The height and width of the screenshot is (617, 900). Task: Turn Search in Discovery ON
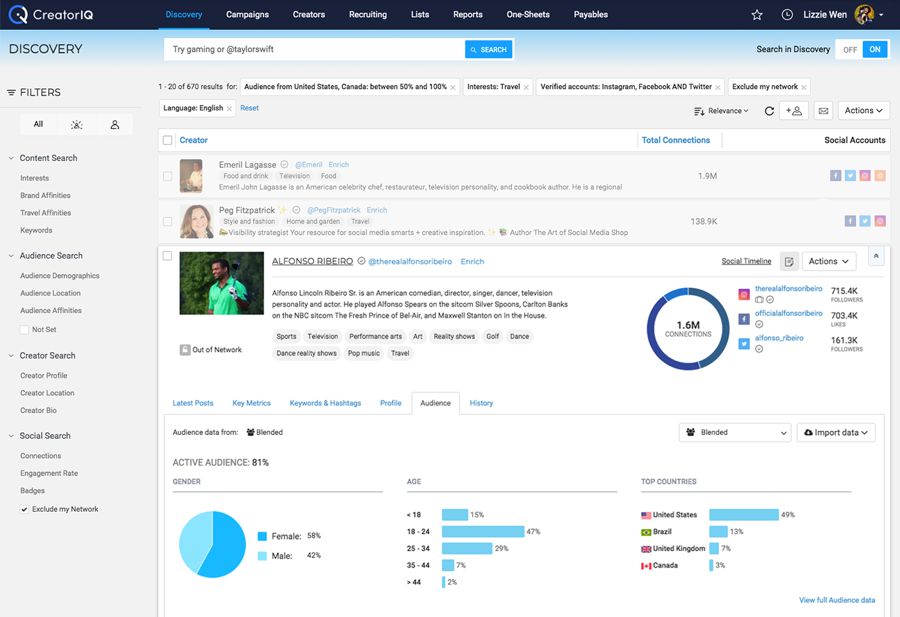coord(875,50)
